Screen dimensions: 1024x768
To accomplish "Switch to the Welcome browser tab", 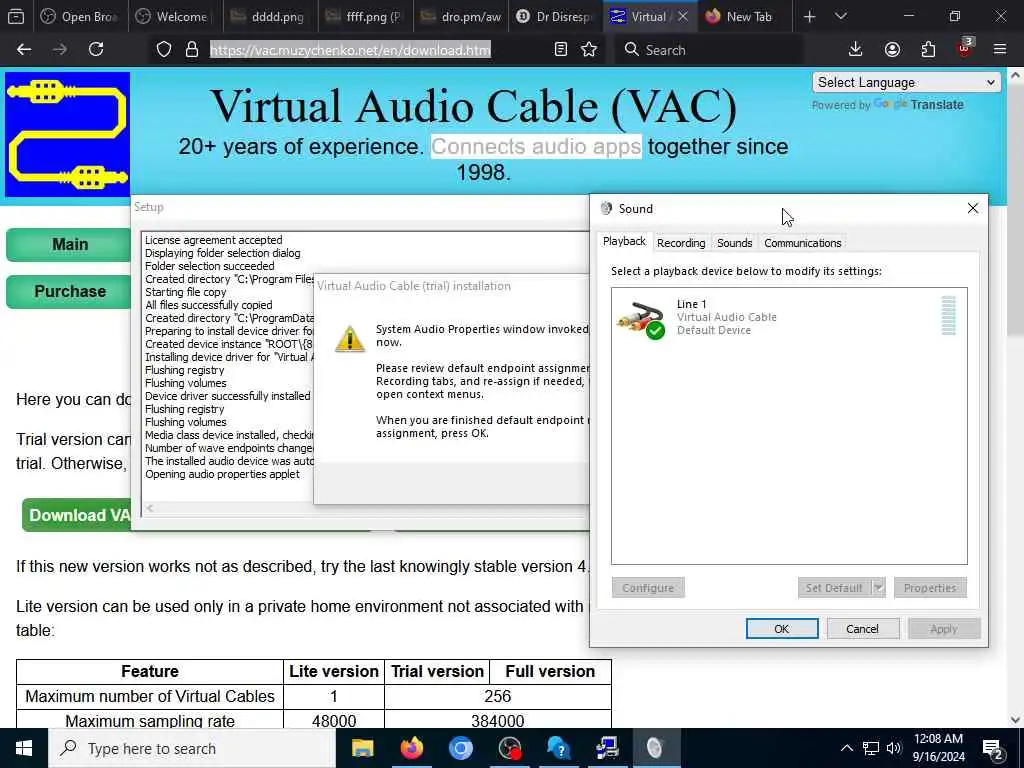I will coord(175,17).
